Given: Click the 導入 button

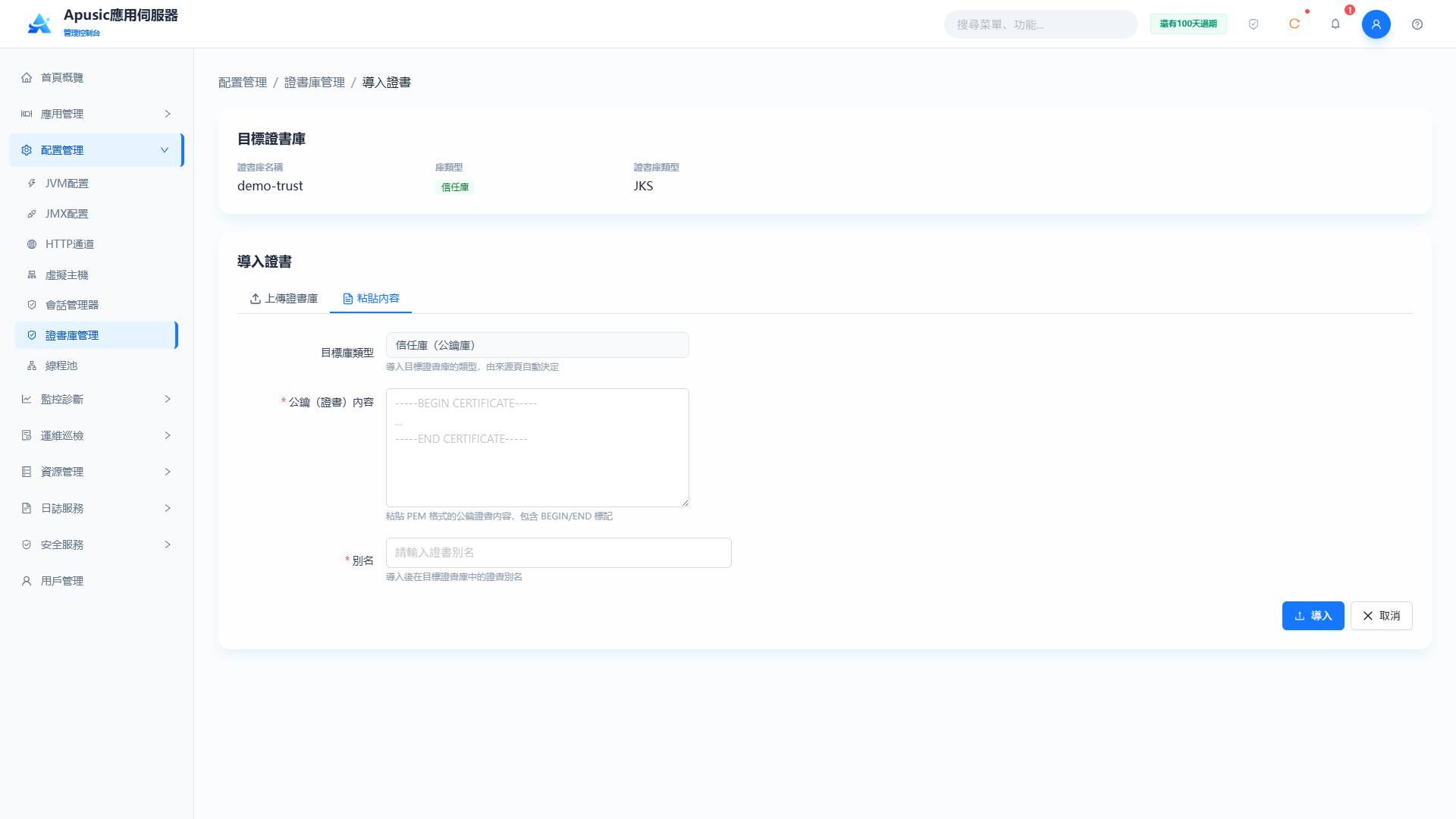Looking at the screenshot, I should click(x=1313, y=616).
